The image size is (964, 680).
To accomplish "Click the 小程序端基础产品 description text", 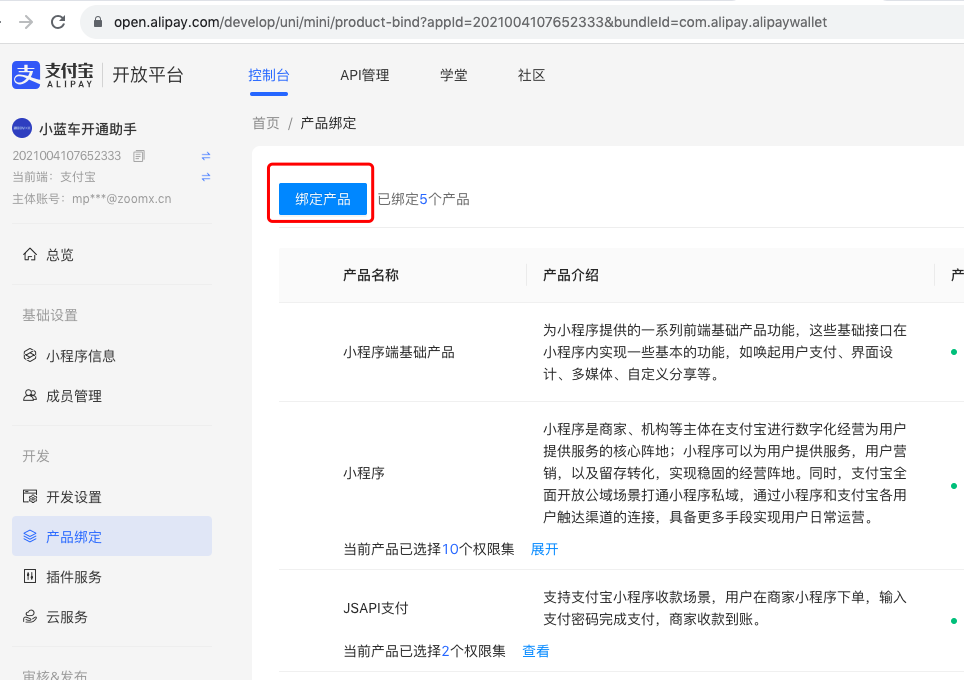I will click(x=725, y=352).
